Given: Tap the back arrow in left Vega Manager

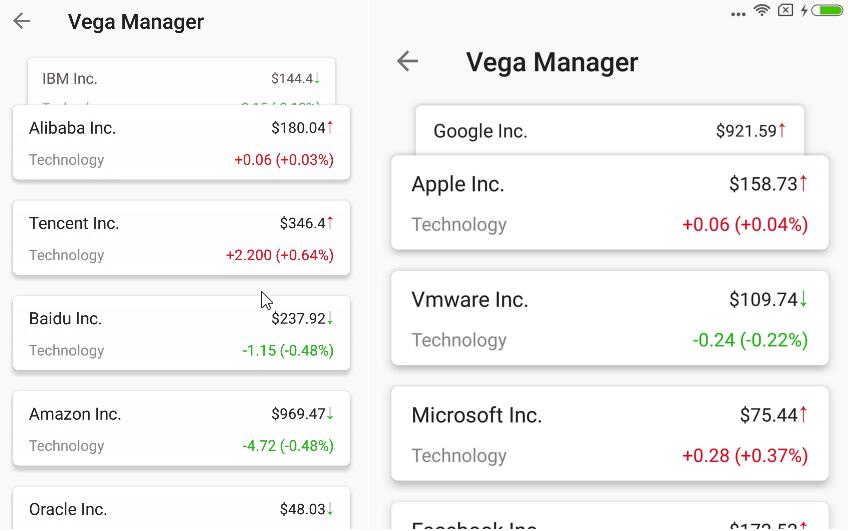Looking at the screenshot, I should 22,21.
